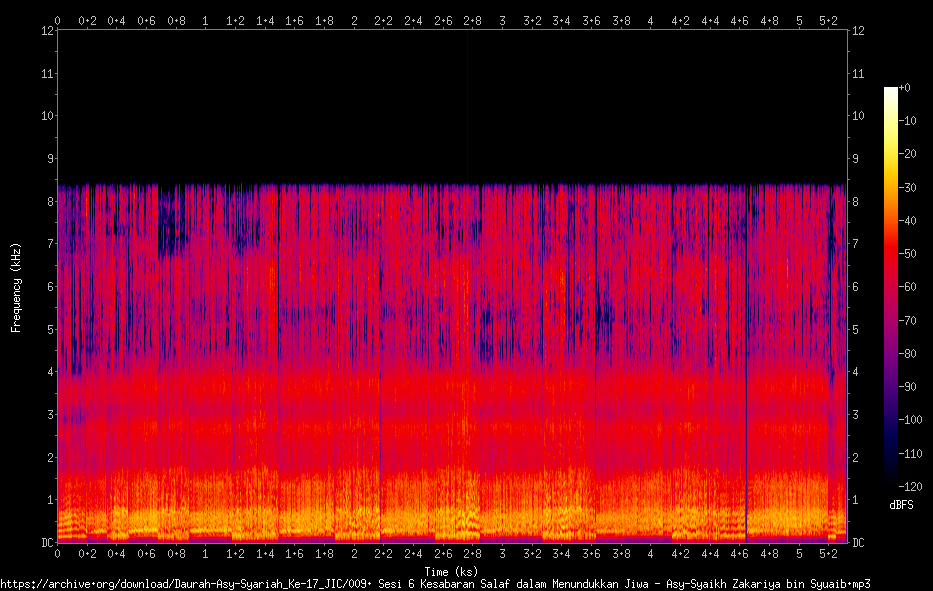
Task: Click the "dBFS" colorbar unit label
Action: [x=901, y=505]
